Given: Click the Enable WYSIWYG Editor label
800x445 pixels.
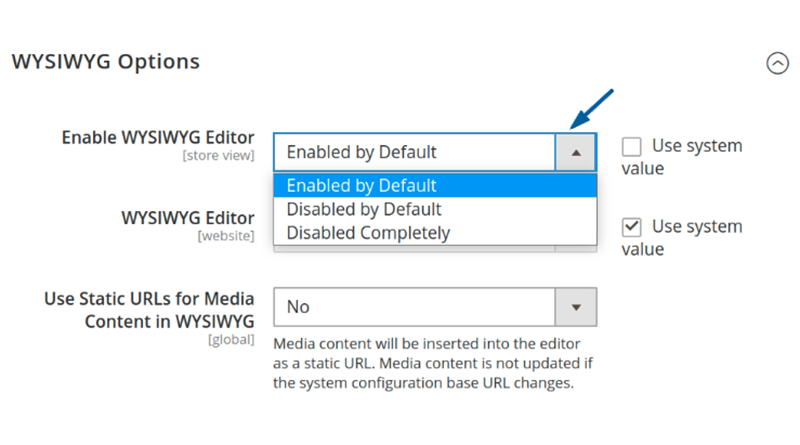Looking at the screenshot, I should (158, 137).
